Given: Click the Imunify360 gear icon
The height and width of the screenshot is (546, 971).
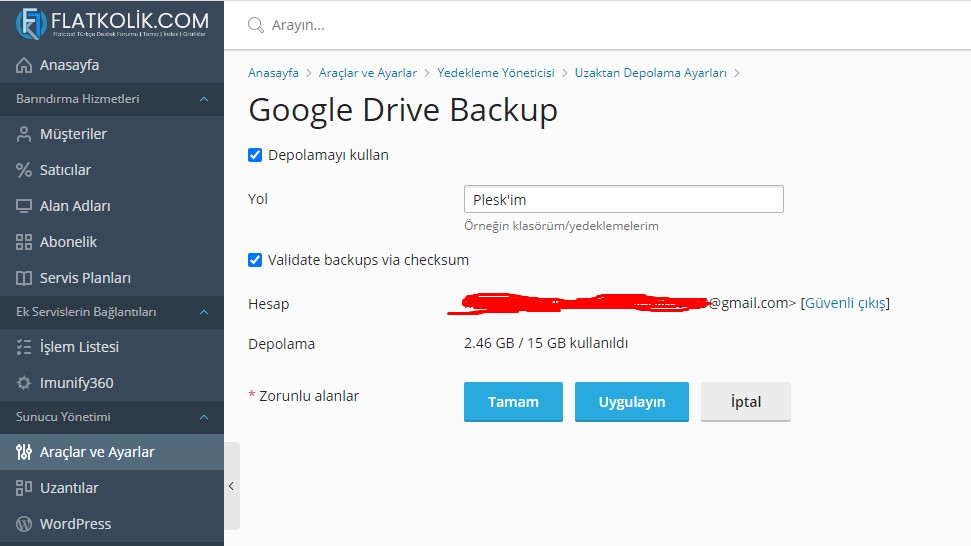Looking at the screenshot, I should point(24,383).
